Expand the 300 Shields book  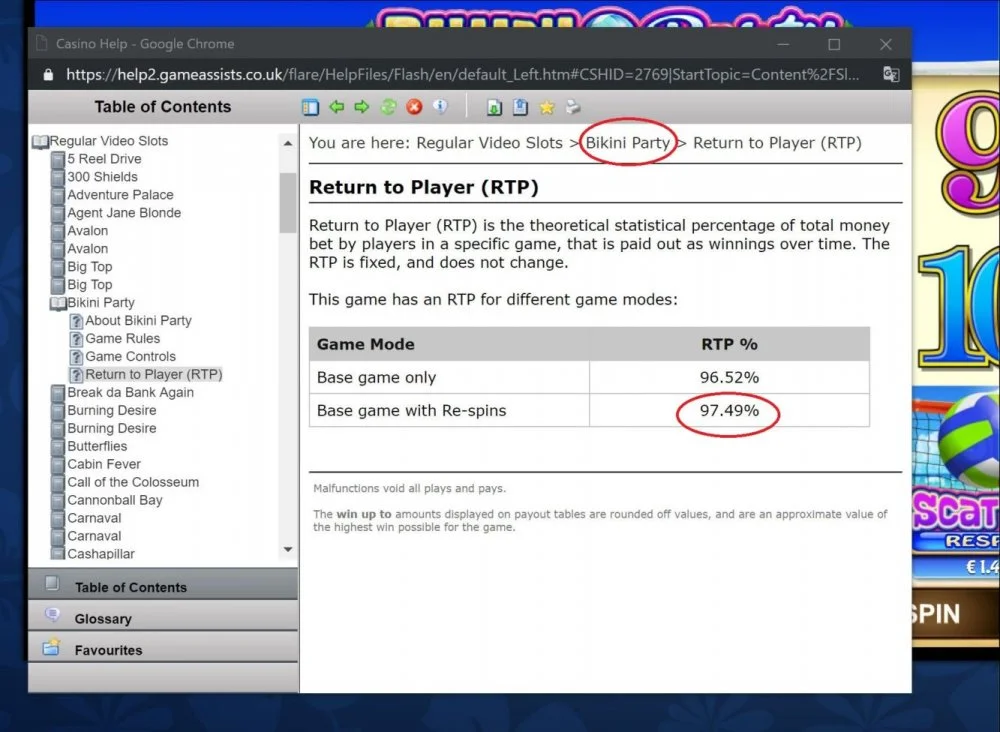click(x=58, y=177)
